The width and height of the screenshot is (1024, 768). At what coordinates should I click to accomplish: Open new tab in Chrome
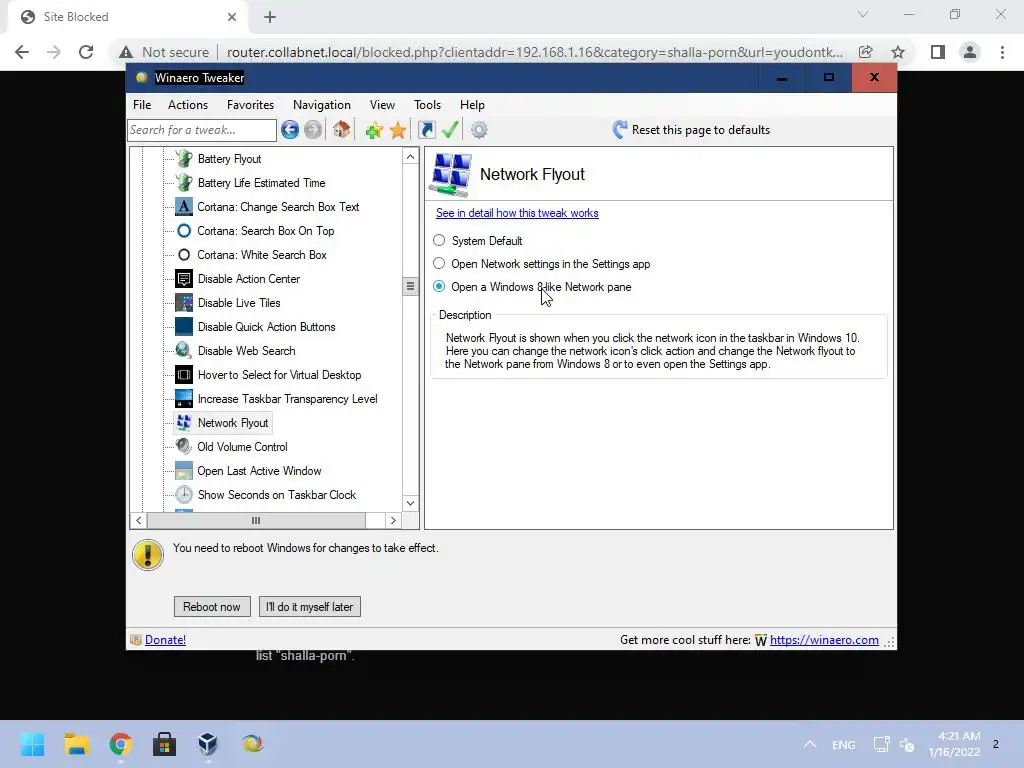point(270,17)
